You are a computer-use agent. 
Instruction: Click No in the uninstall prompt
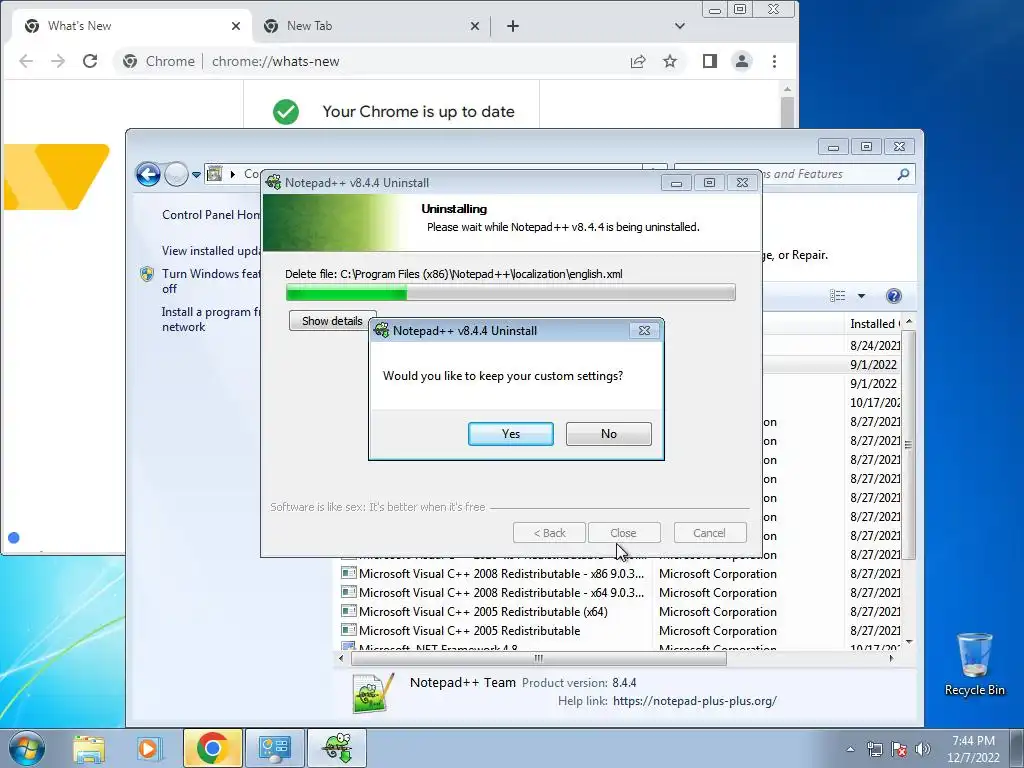pyautogui.click(x=609, y=434)
